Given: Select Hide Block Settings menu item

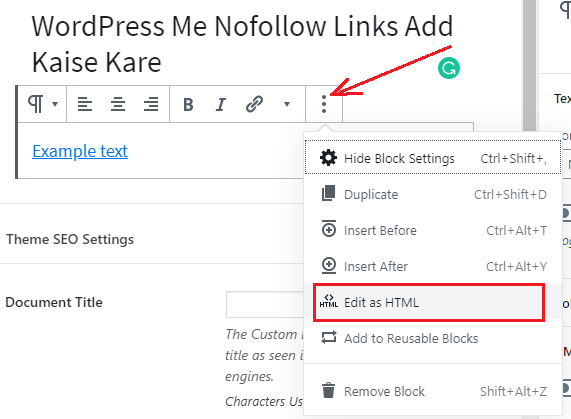Looking at the screenshot, I should (433, 158).
